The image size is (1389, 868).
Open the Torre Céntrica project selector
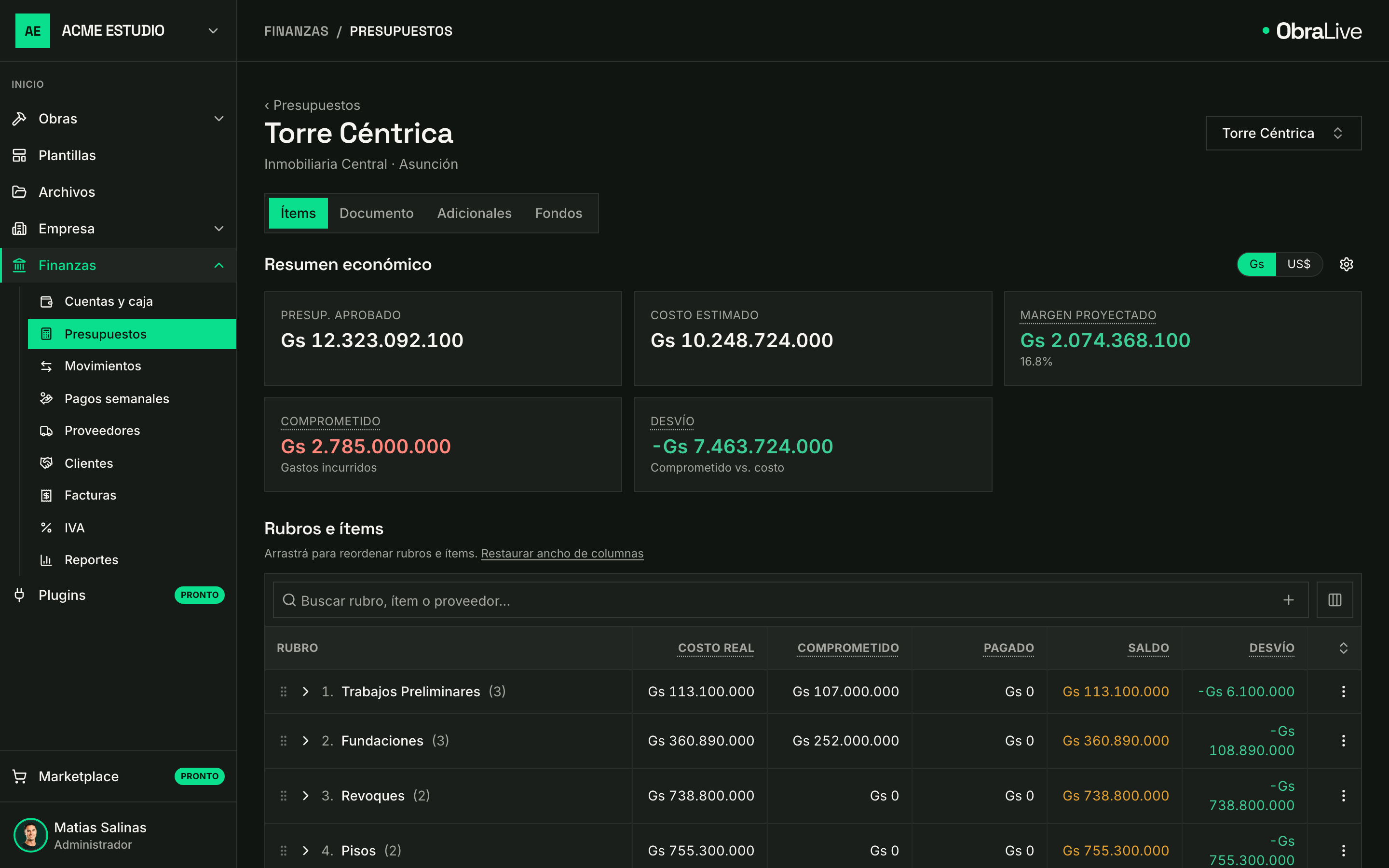coord(1283,133)
